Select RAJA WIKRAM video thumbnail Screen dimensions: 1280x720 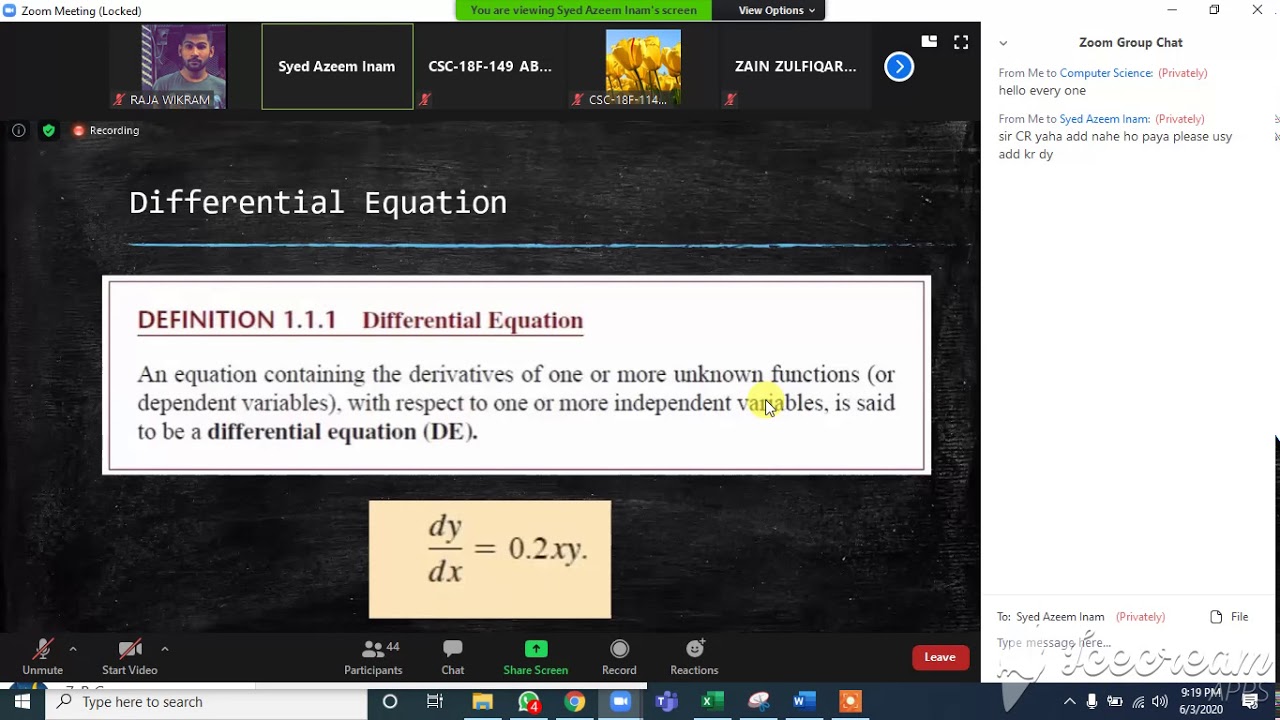[169, 67]
